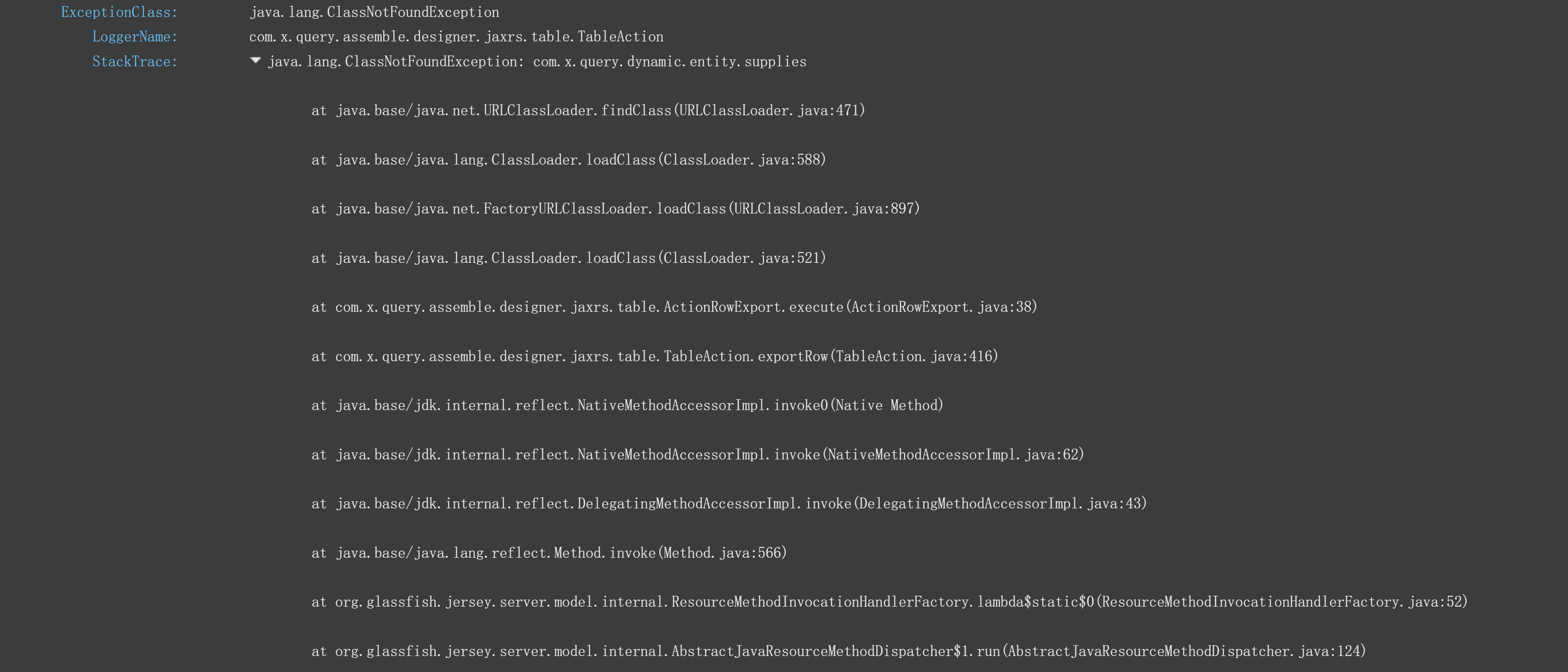This screenshot has width=1568, height=672.
Task: Click the ClassLoader.loadClass line 588 frame
Action: click(568, 160)
